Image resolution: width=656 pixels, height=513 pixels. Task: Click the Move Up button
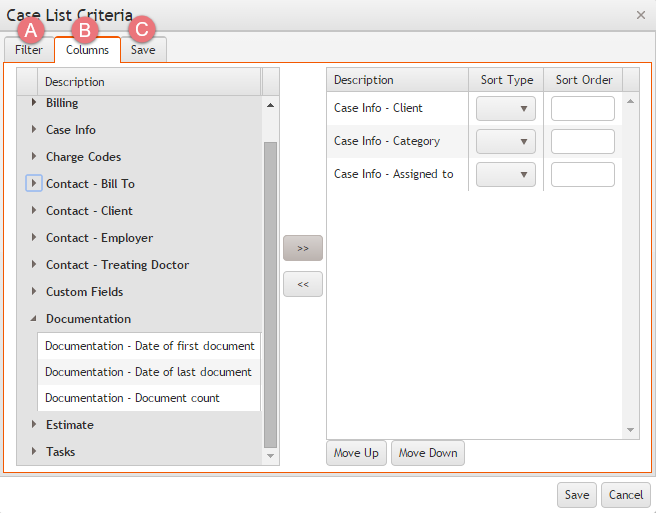click(356, 453)
